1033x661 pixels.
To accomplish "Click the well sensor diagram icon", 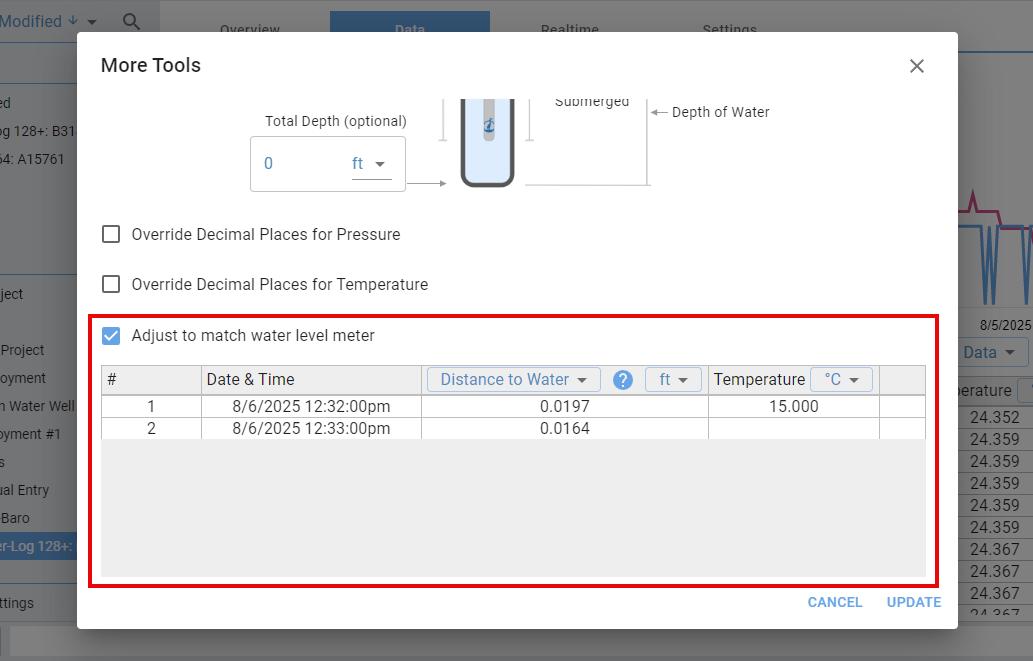I will 488,140.
